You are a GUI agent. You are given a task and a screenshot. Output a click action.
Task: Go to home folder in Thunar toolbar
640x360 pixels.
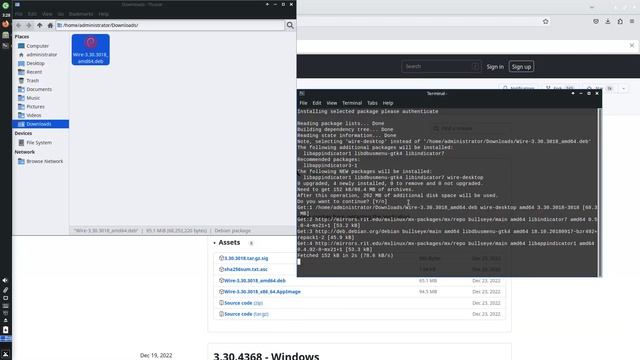(x=50, y=25)
